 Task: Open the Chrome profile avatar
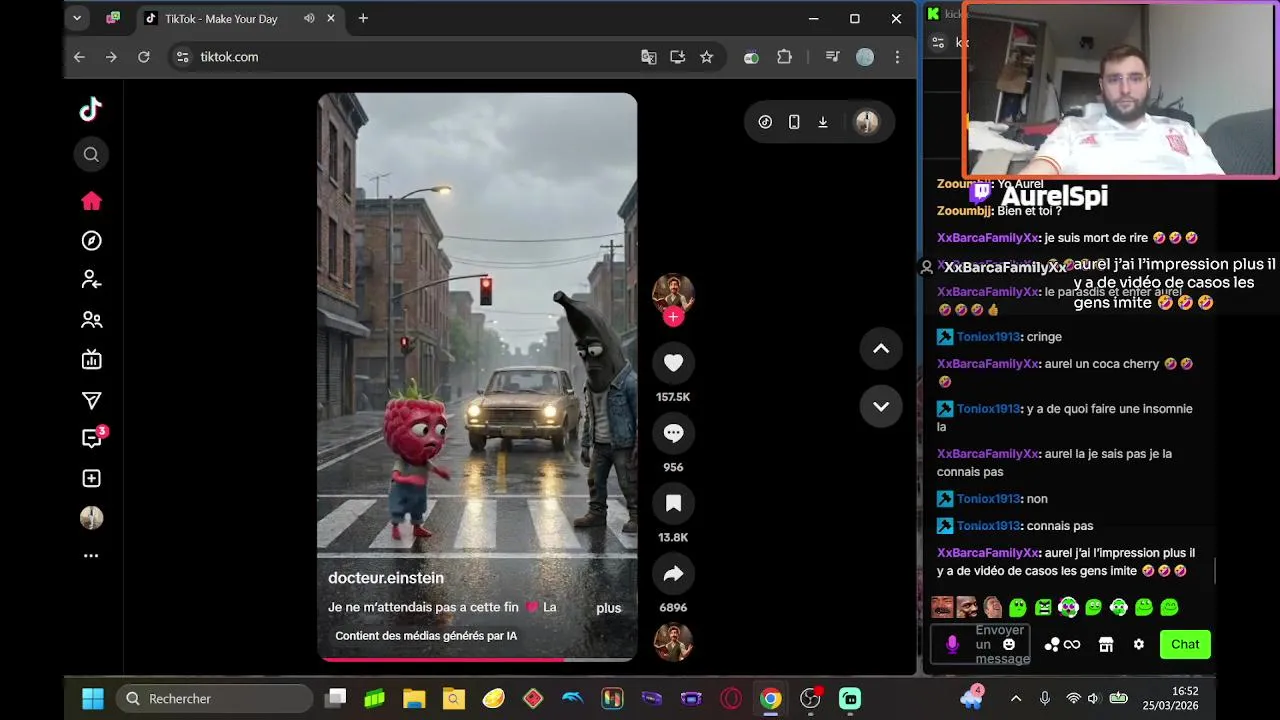865,57
